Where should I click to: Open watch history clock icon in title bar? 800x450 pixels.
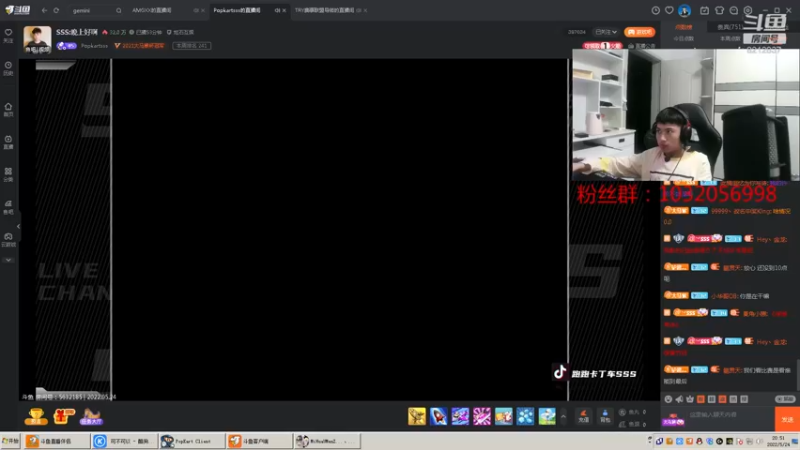(x=656, y=10)
